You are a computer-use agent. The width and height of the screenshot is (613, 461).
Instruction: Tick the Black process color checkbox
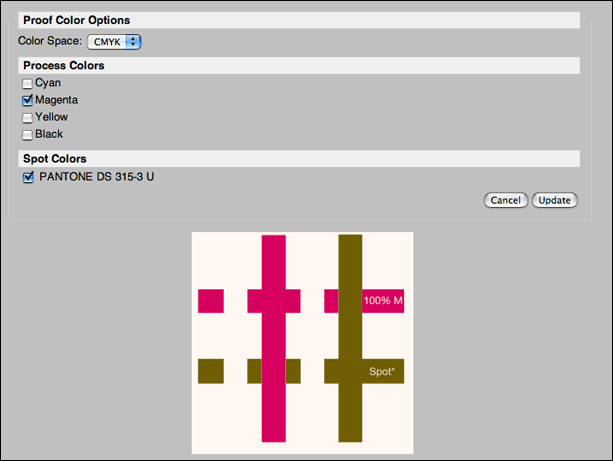(x=27, y=135)
